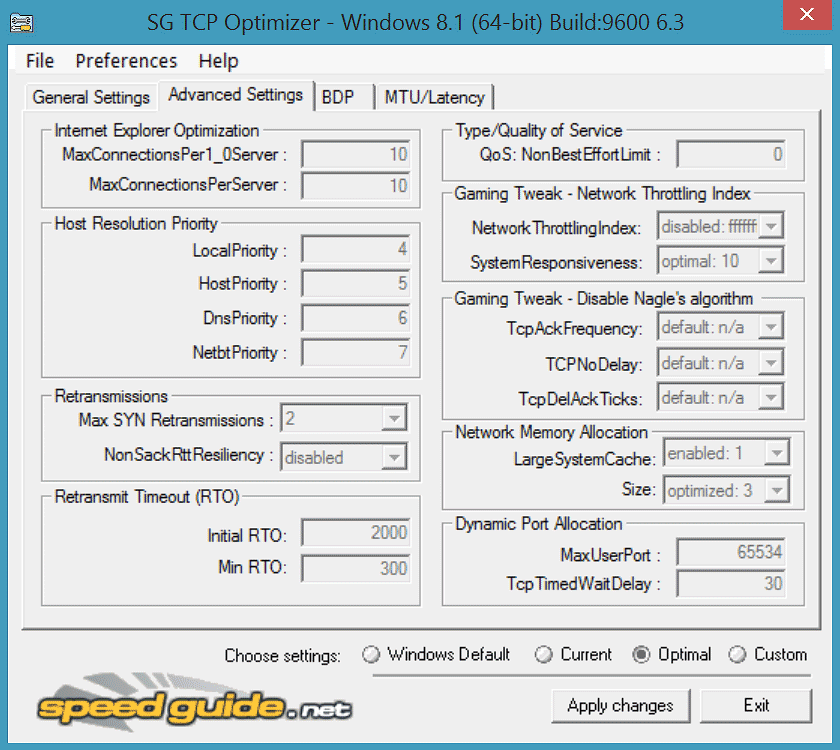Open the MTU/Latency tab

(x=434, y=98)
